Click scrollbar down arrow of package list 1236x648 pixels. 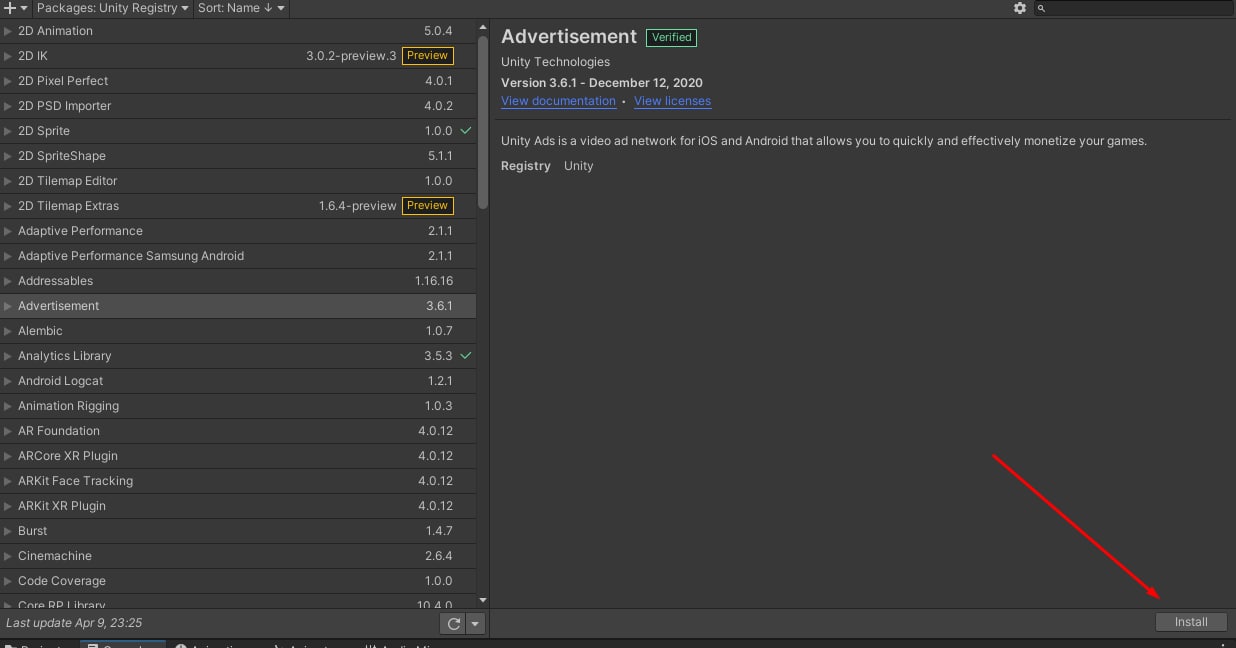pyautogui.click(x=483, y=599)
